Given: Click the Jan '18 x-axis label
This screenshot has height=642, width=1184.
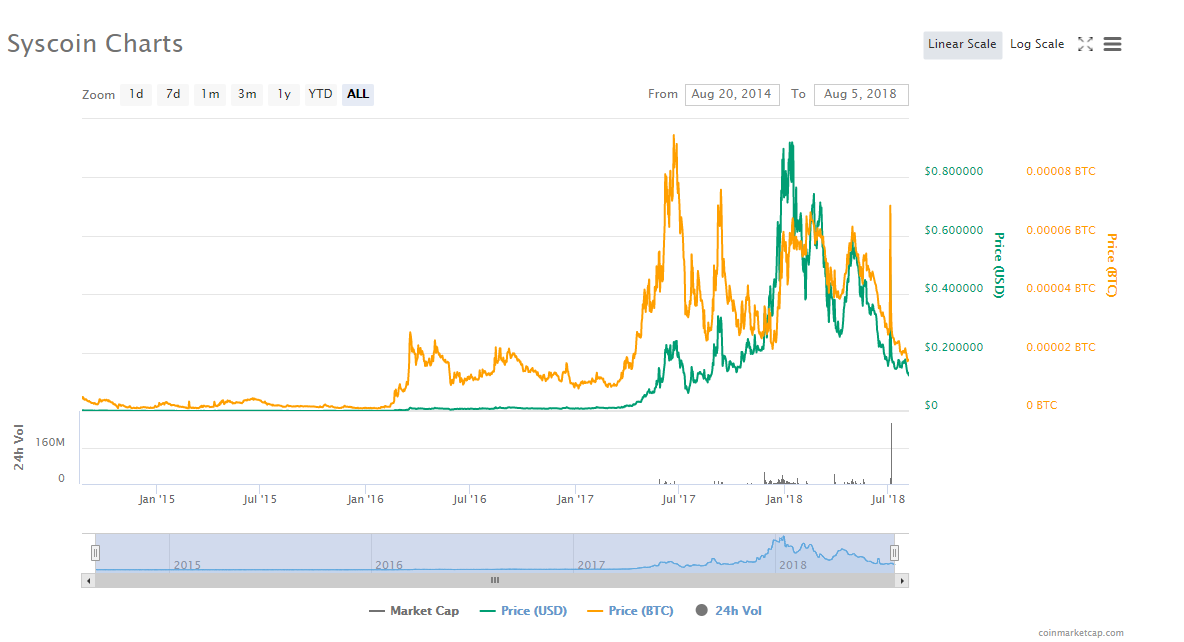Looking at the screenshot, I should [x=785, y=499].
